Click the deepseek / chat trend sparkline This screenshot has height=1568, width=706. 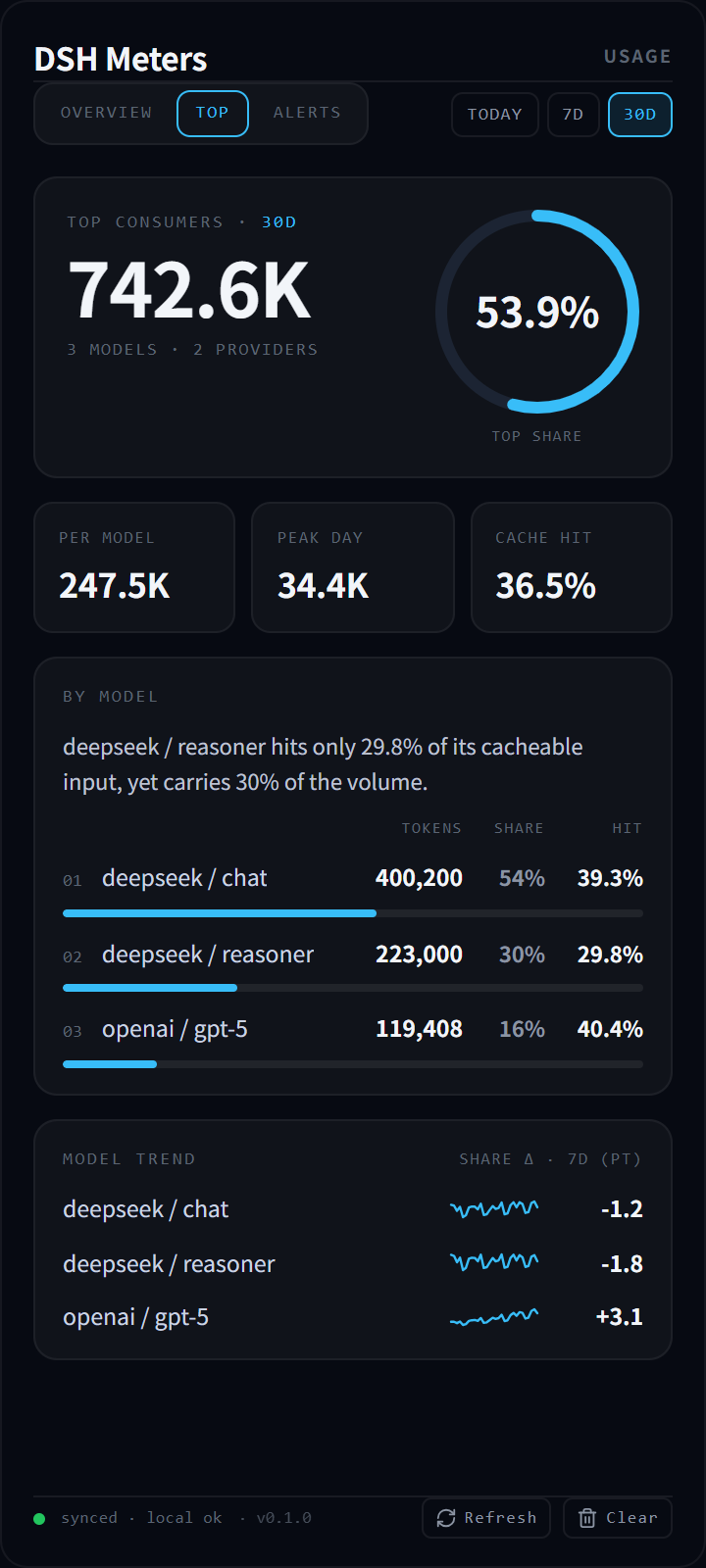pyautogui.click(x=494, y=1209)
